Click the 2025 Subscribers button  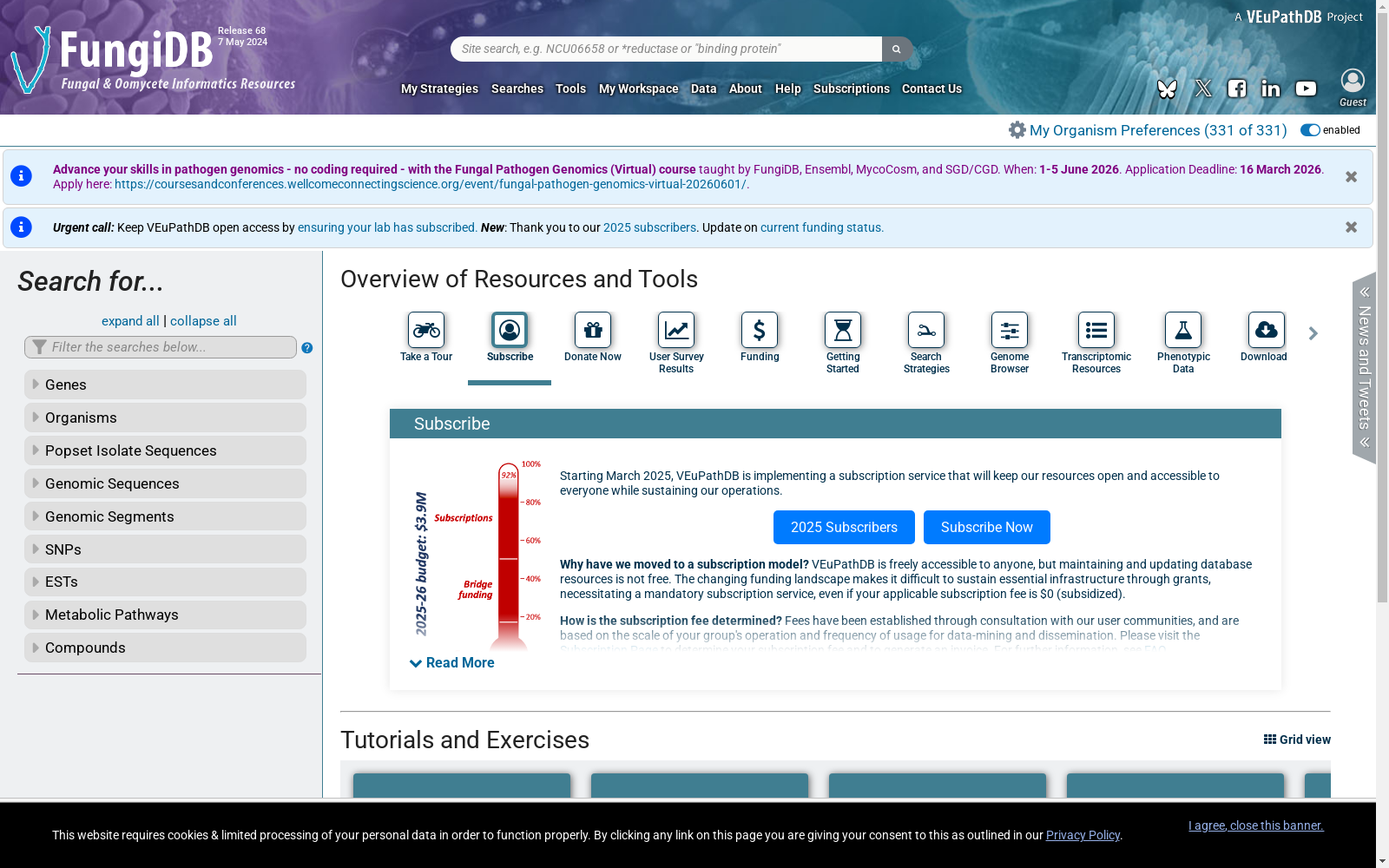(844, 528)
